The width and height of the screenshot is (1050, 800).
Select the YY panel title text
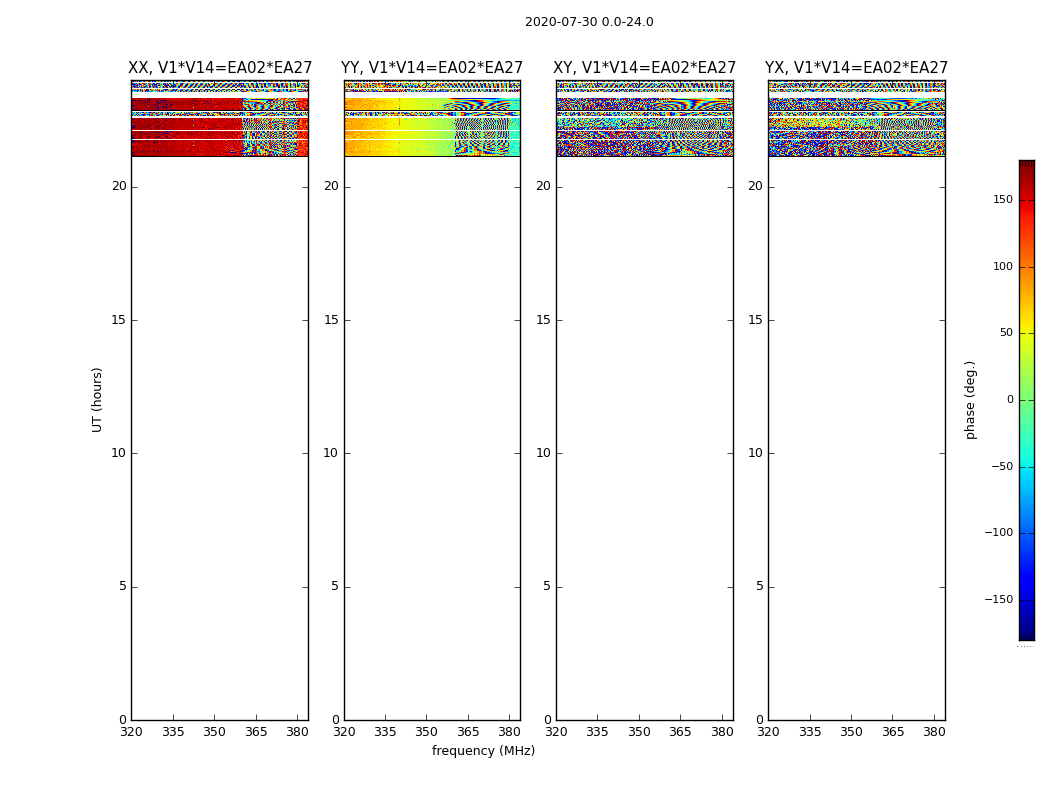point(432,68)
